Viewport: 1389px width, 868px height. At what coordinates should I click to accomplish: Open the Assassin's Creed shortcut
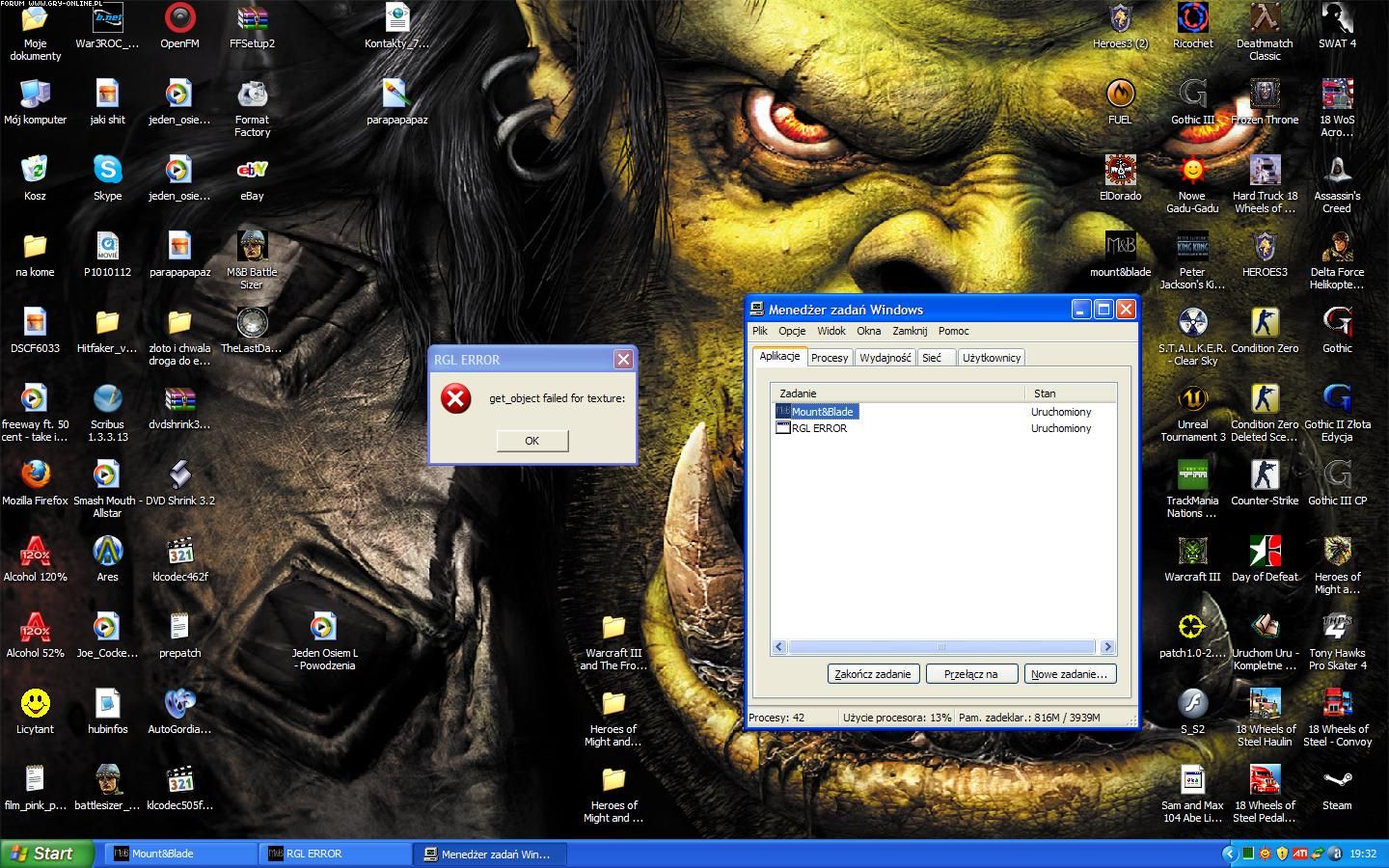click(x=1337, y=184)
